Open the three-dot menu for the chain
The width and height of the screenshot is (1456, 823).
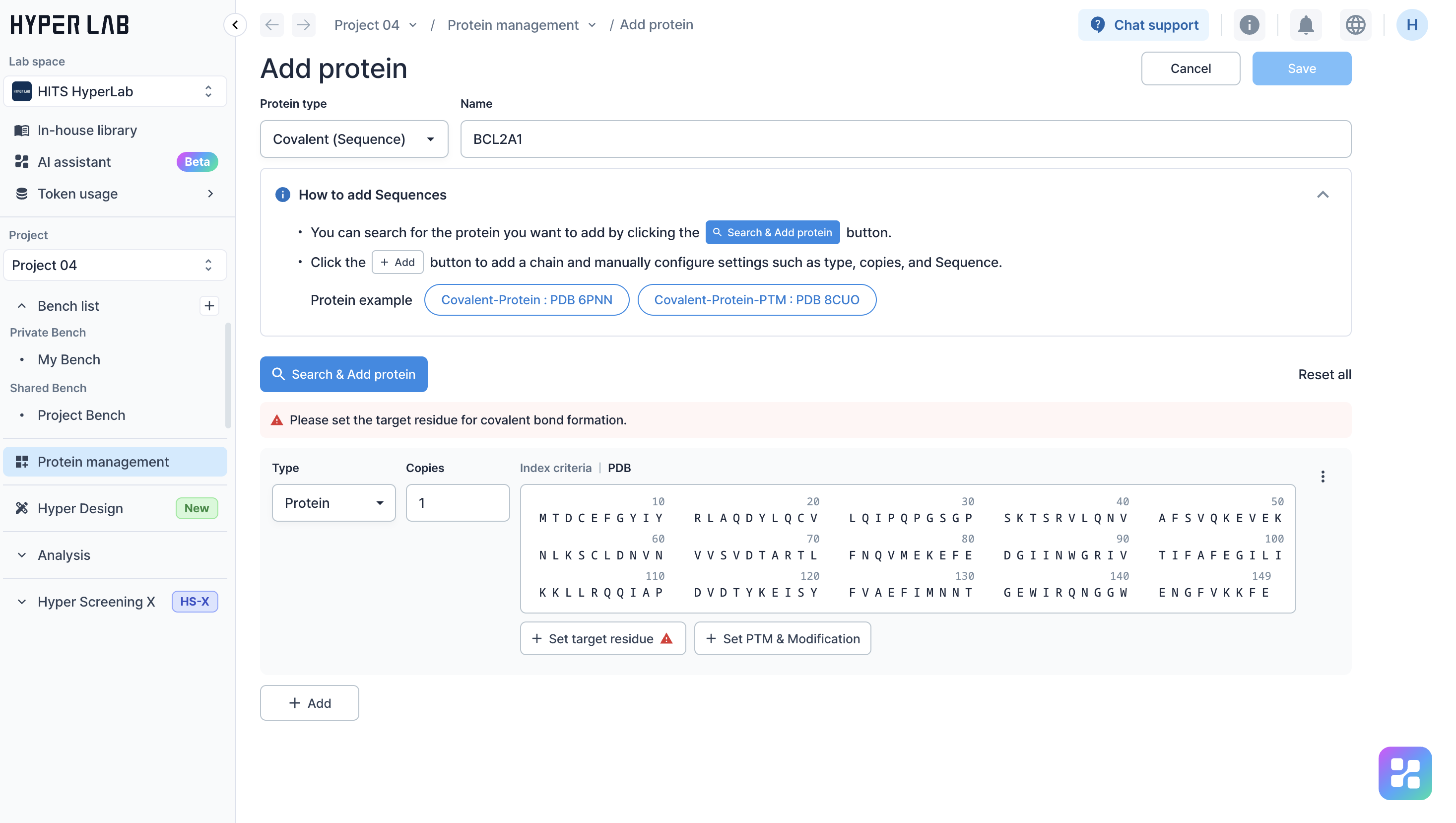(1323, 477)
